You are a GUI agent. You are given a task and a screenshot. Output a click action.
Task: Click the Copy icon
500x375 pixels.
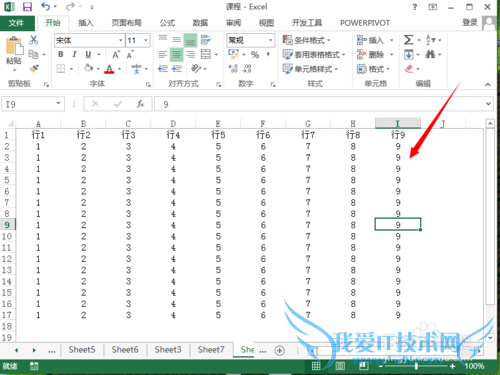[x=33, y=54]
